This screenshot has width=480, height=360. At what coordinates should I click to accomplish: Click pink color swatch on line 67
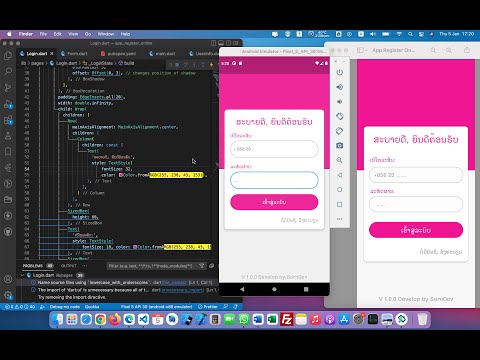[x=135, y=247]
